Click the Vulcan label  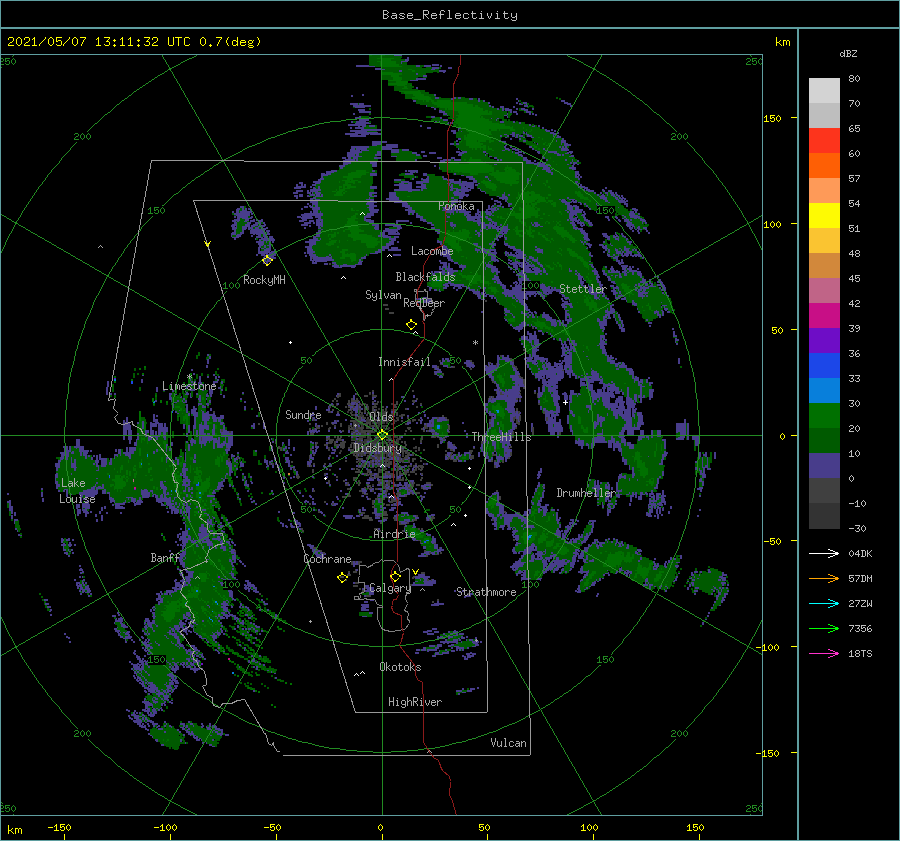point(508,743)
